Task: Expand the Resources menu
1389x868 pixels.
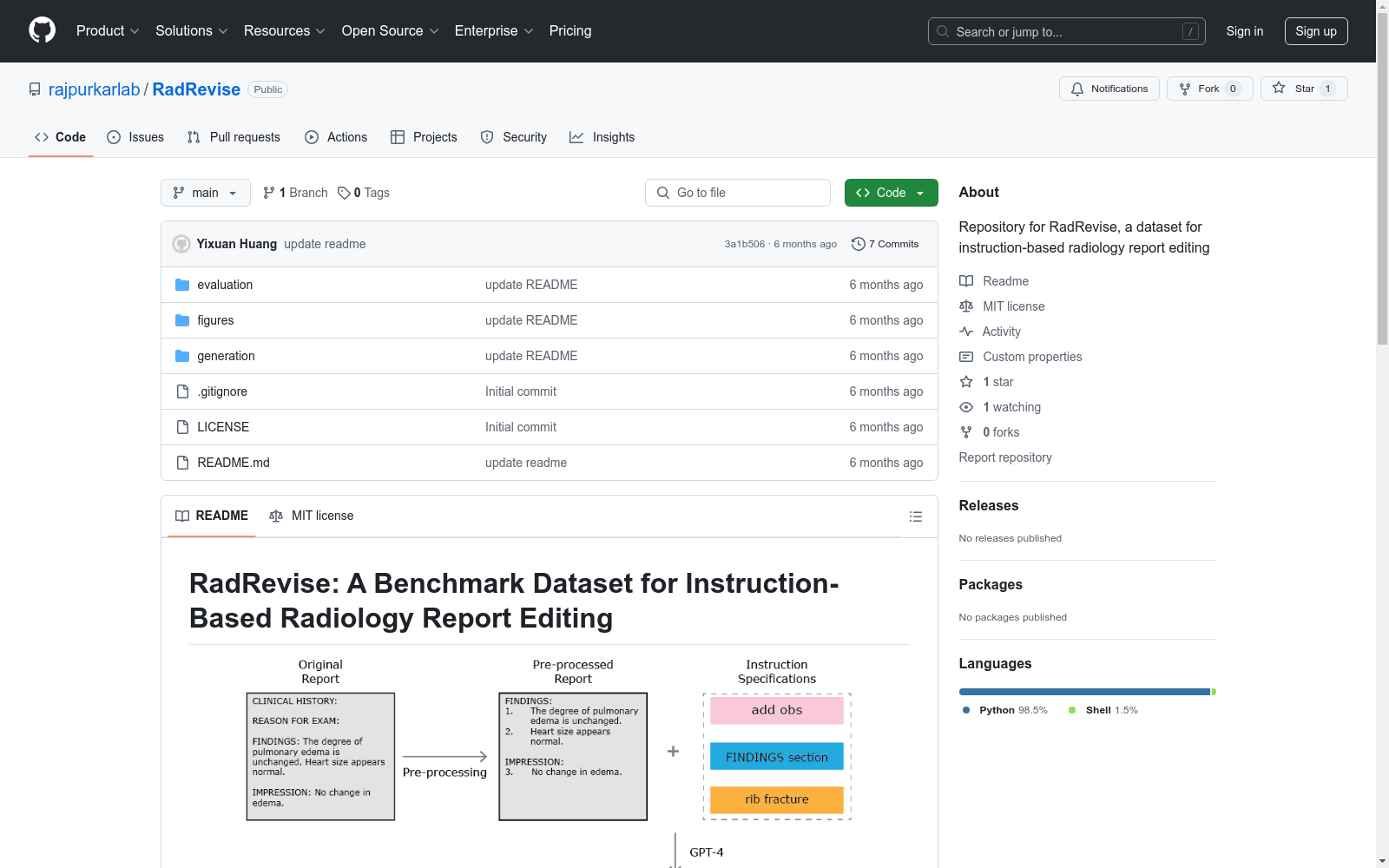Action: [285, 30]
